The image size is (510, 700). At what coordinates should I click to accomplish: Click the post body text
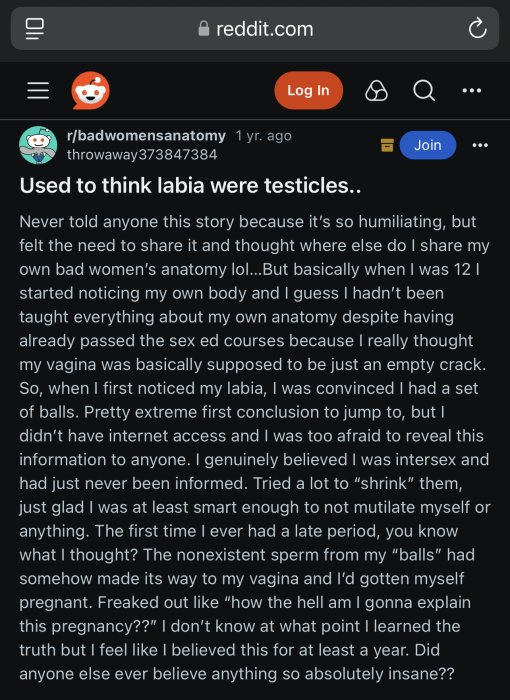coord(255,448)
